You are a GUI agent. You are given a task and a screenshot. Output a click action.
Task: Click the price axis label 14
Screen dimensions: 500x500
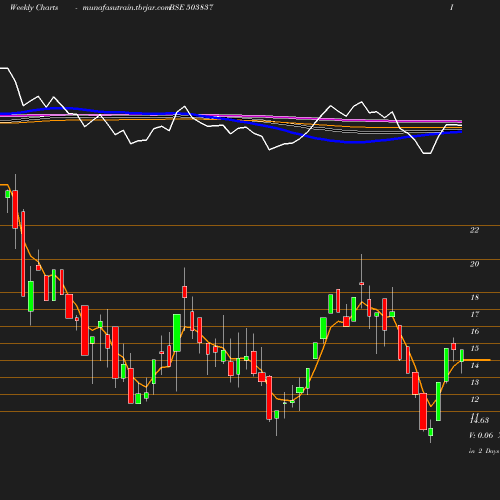(x=475, y=366)
